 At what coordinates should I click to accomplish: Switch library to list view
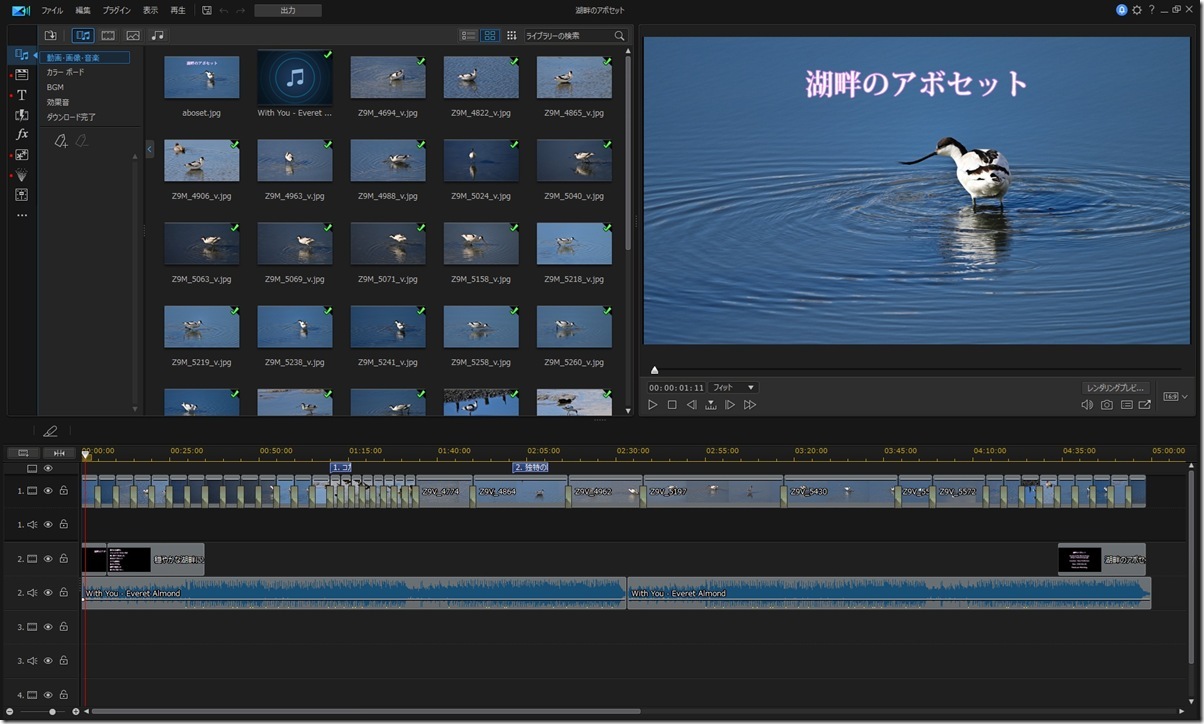coord(467,35)
